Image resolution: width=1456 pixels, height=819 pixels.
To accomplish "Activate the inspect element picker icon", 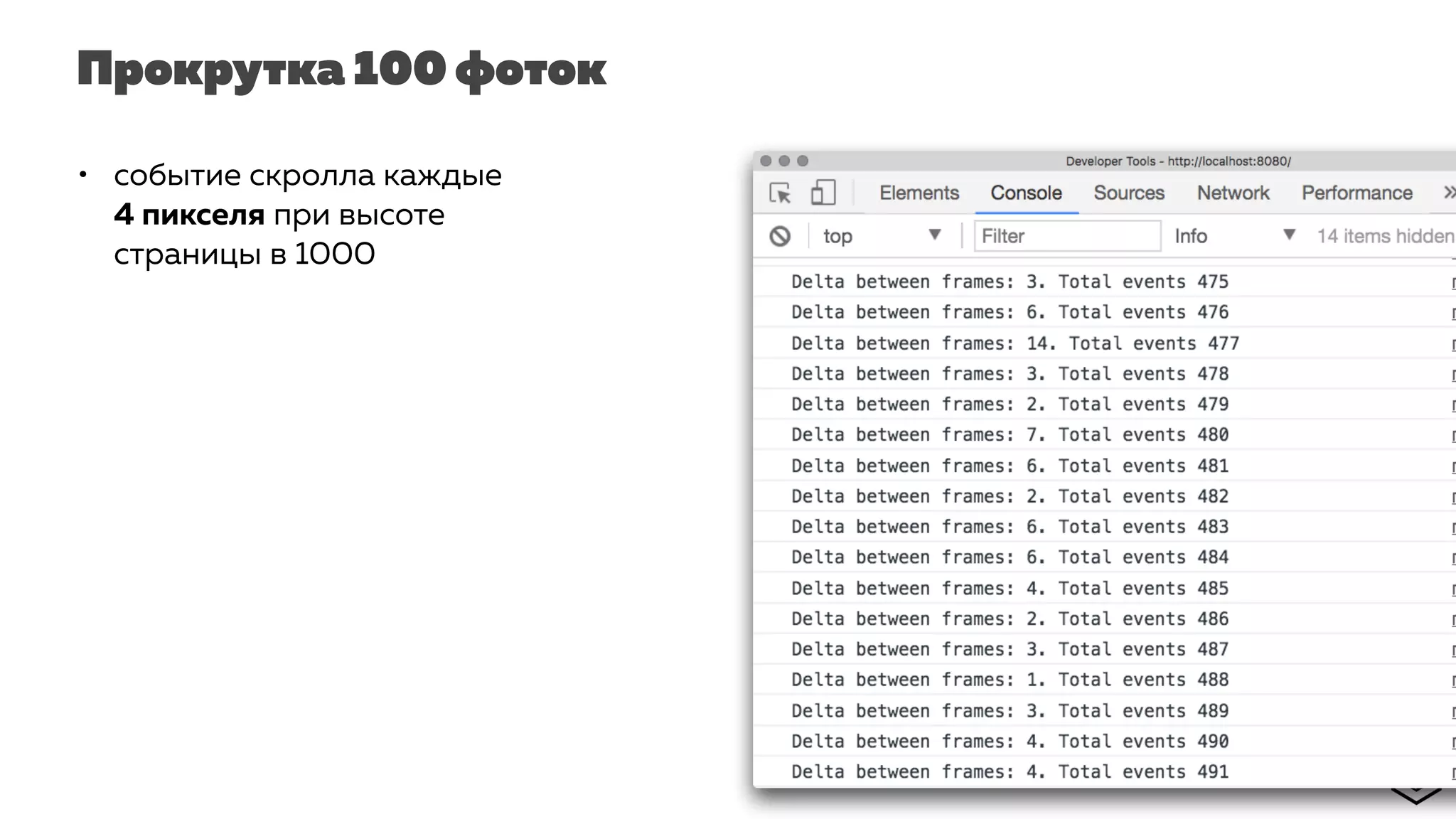I will click(x=780, y=193).
